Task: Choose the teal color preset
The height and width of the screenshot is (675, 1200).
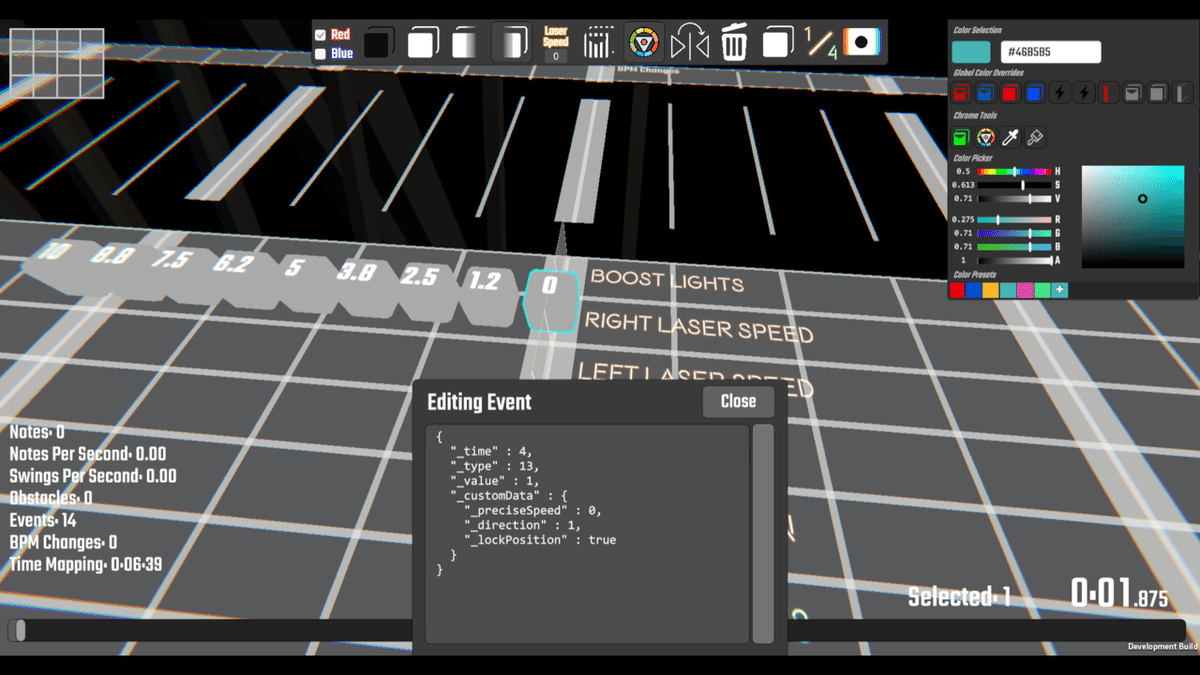Action: point(1008,290)
